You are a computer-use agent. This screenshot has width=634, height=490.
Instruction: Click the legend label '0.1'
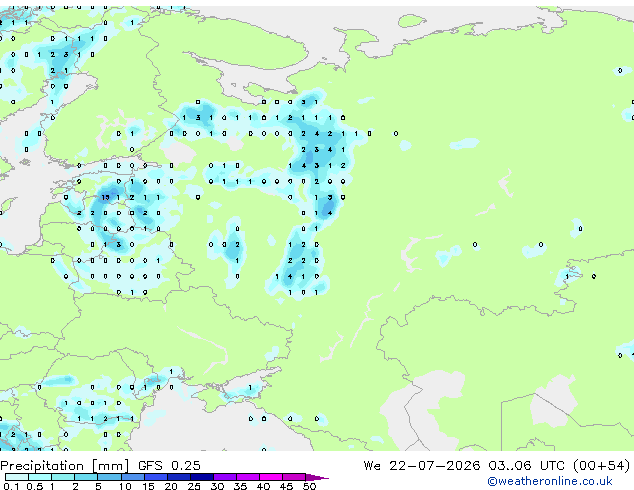(x=11, y=486)
